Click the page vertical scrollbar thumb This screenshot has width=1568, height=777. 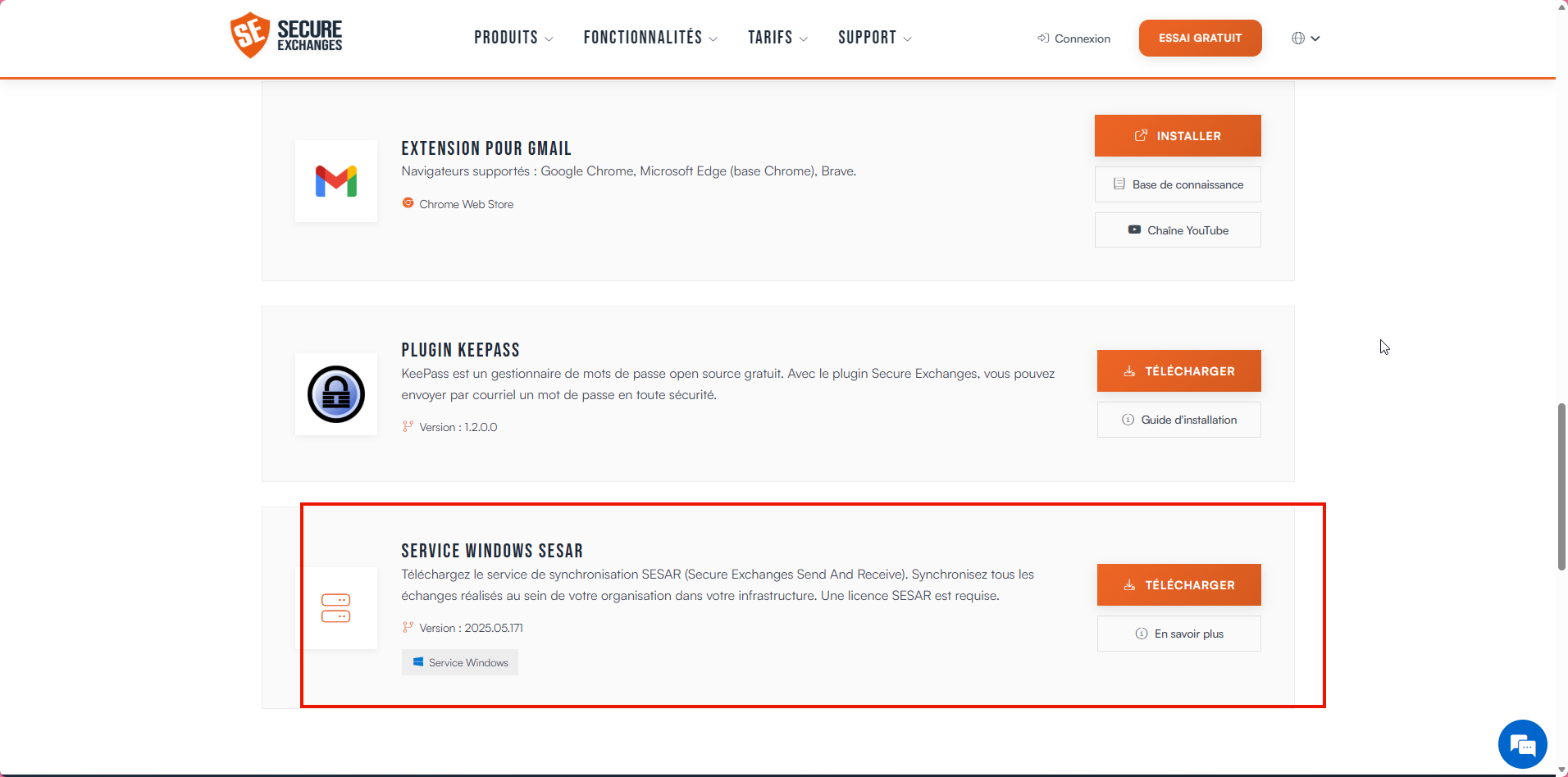point(1561,486)
